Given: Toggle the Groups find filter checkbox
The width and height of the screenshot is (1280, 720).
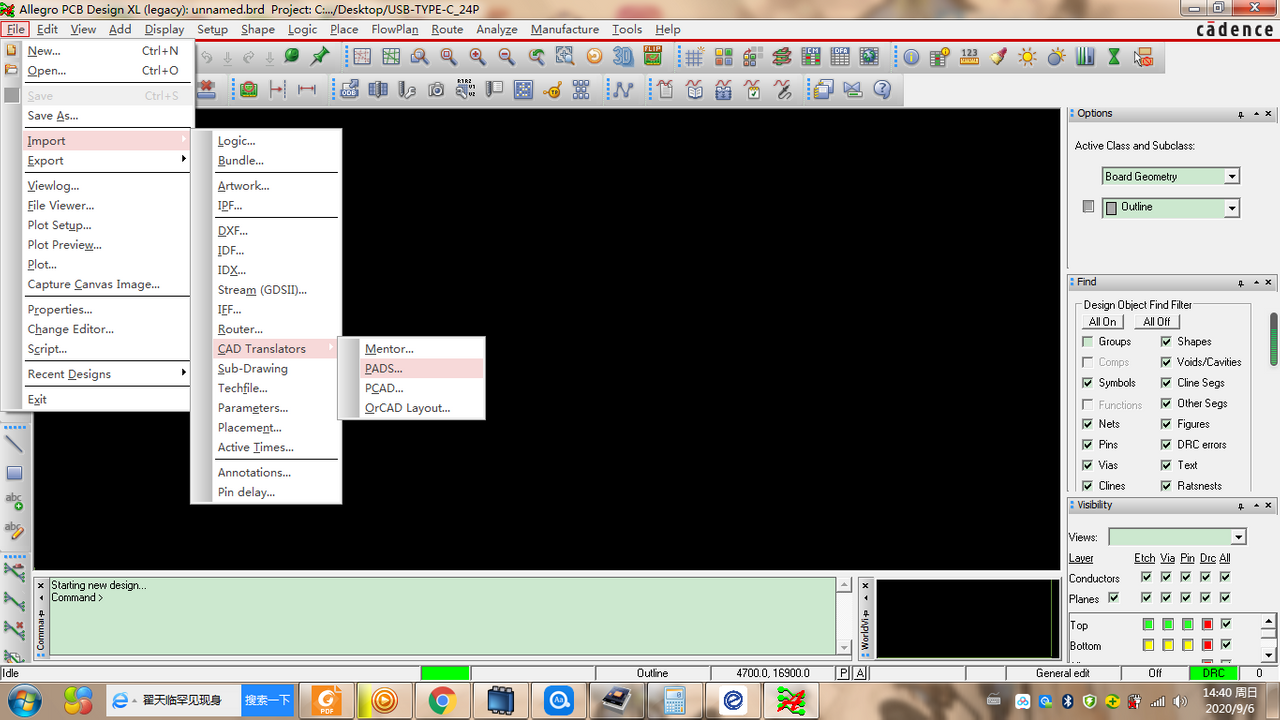Looking at the screenshot, I should click(x=1088, y=342).
